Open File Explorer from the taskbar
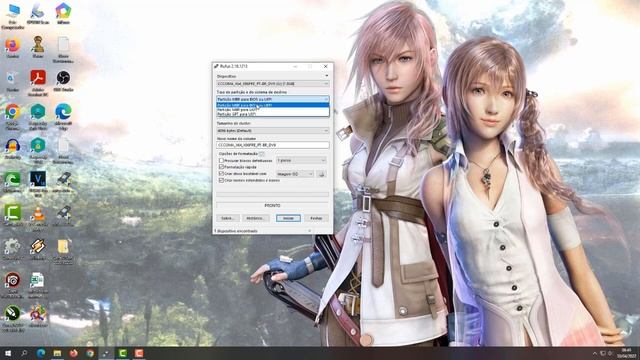640x360 pixels. (58, 353)
